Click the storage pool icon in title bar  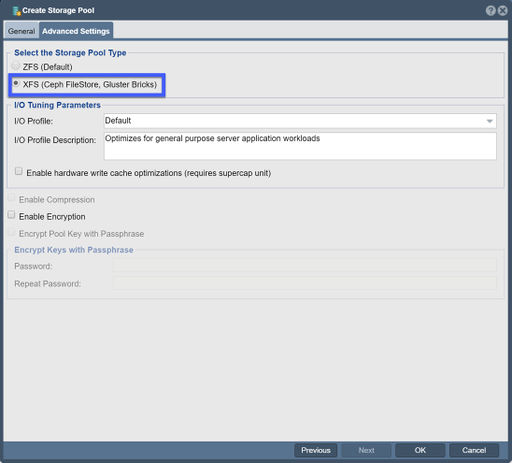[x=16, y=11]
